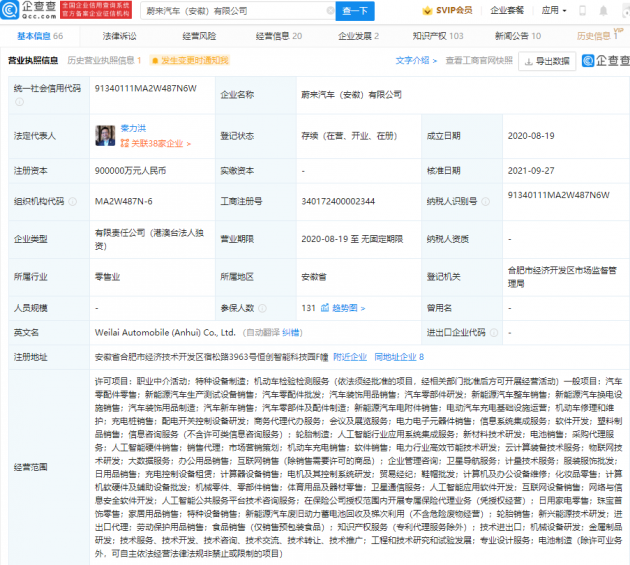Click 同地址企业 8 link
This screenshot has height=565, width=630.
(399, 357)
